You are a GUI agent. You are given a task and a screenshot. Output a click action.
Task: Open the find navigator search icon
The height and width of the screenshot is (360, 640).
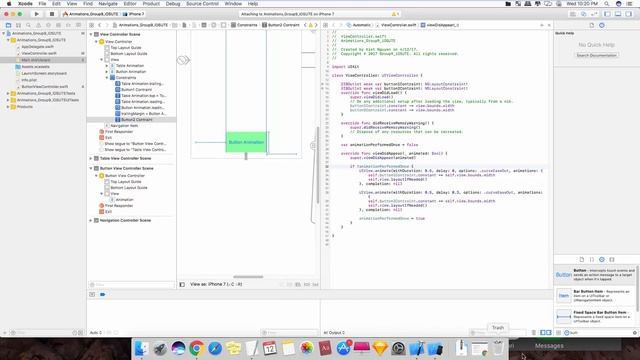28,25
